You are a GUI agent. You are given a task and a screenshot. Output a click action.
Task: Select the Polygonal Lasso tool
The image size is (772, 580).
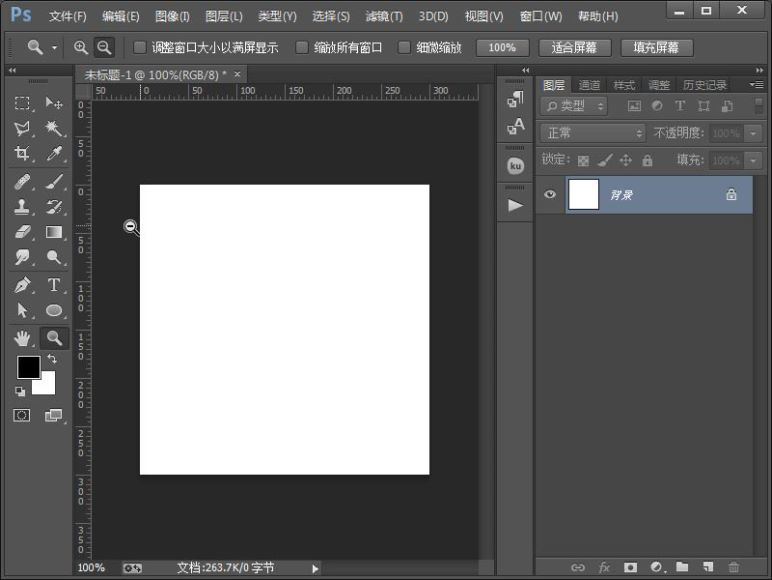[x=22, y=128]
